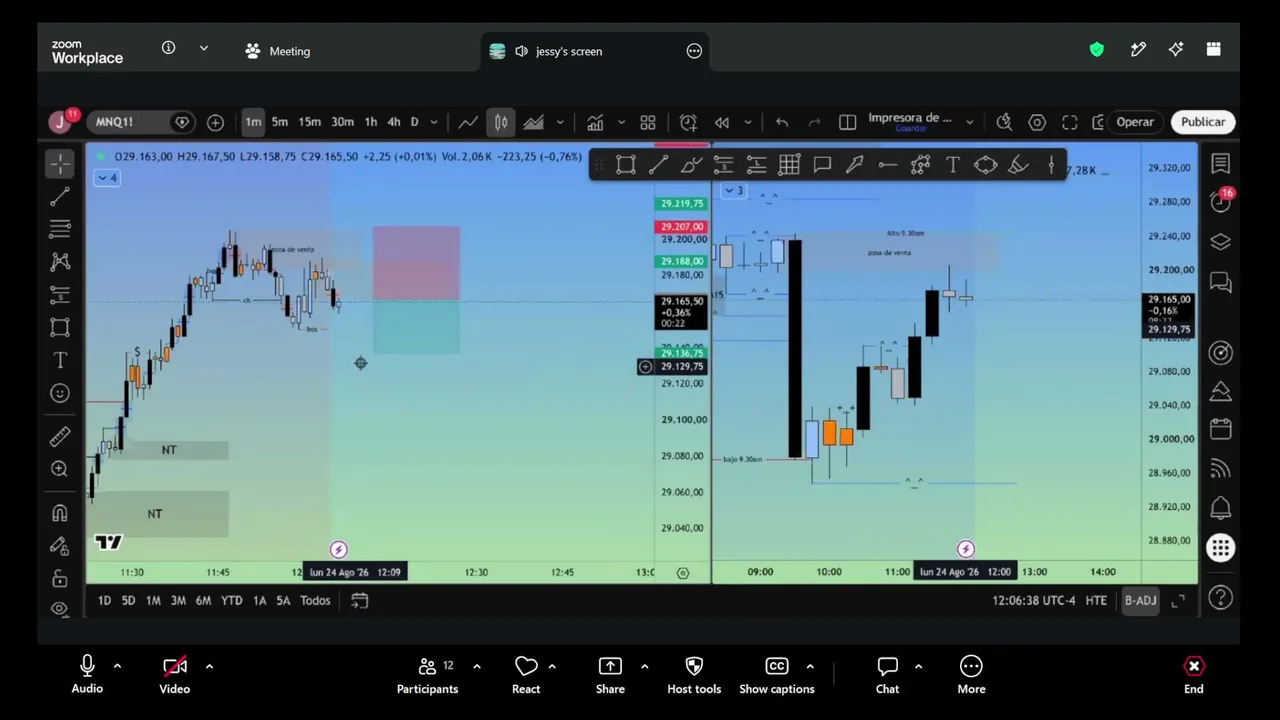
Task: Pick callout tool in floating drawing toolbar
Action: click(x=822, y=166)
